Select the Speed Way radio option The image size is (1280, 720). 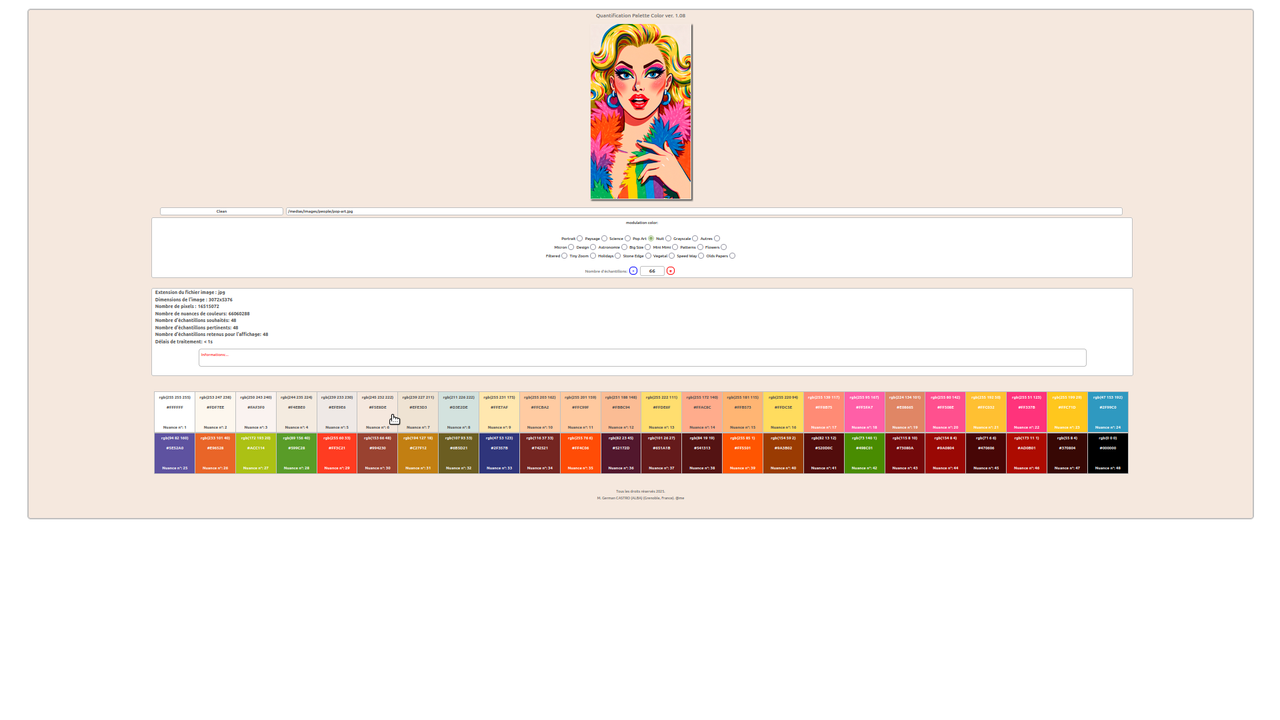701,256
